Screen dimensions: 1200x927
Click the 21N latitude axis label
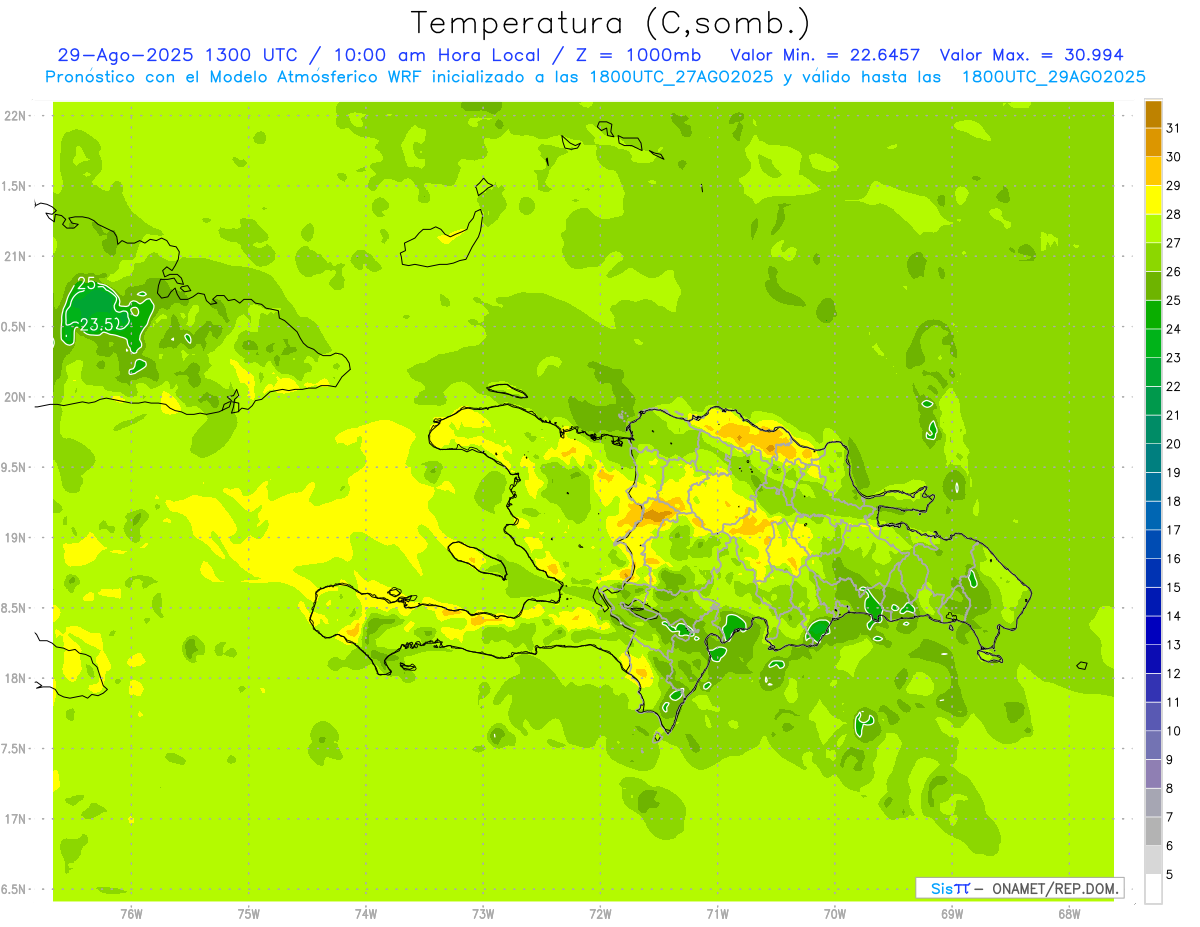pos(15,257)
